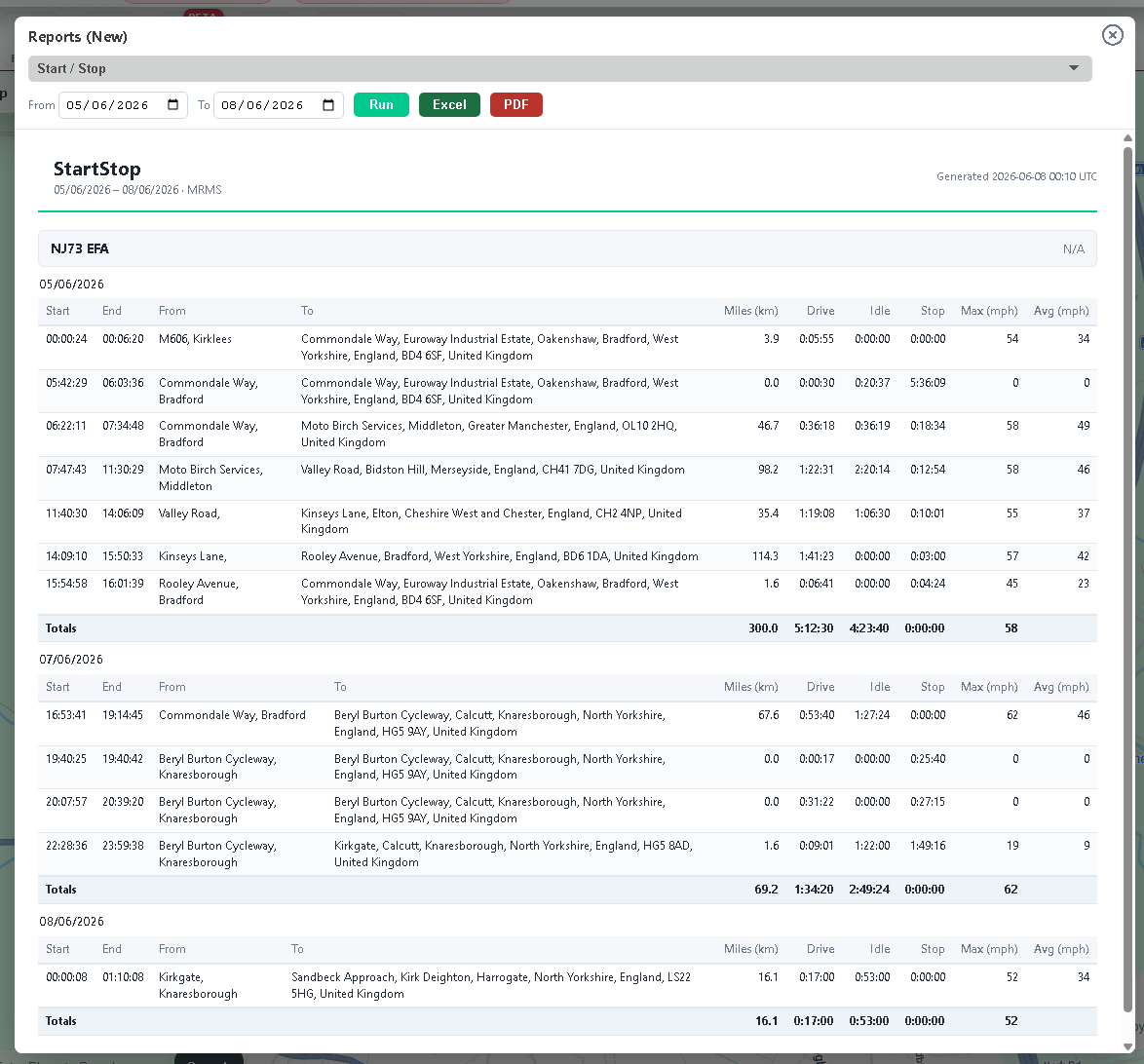Click the 114.3 miles value

[x=765, y=556]
